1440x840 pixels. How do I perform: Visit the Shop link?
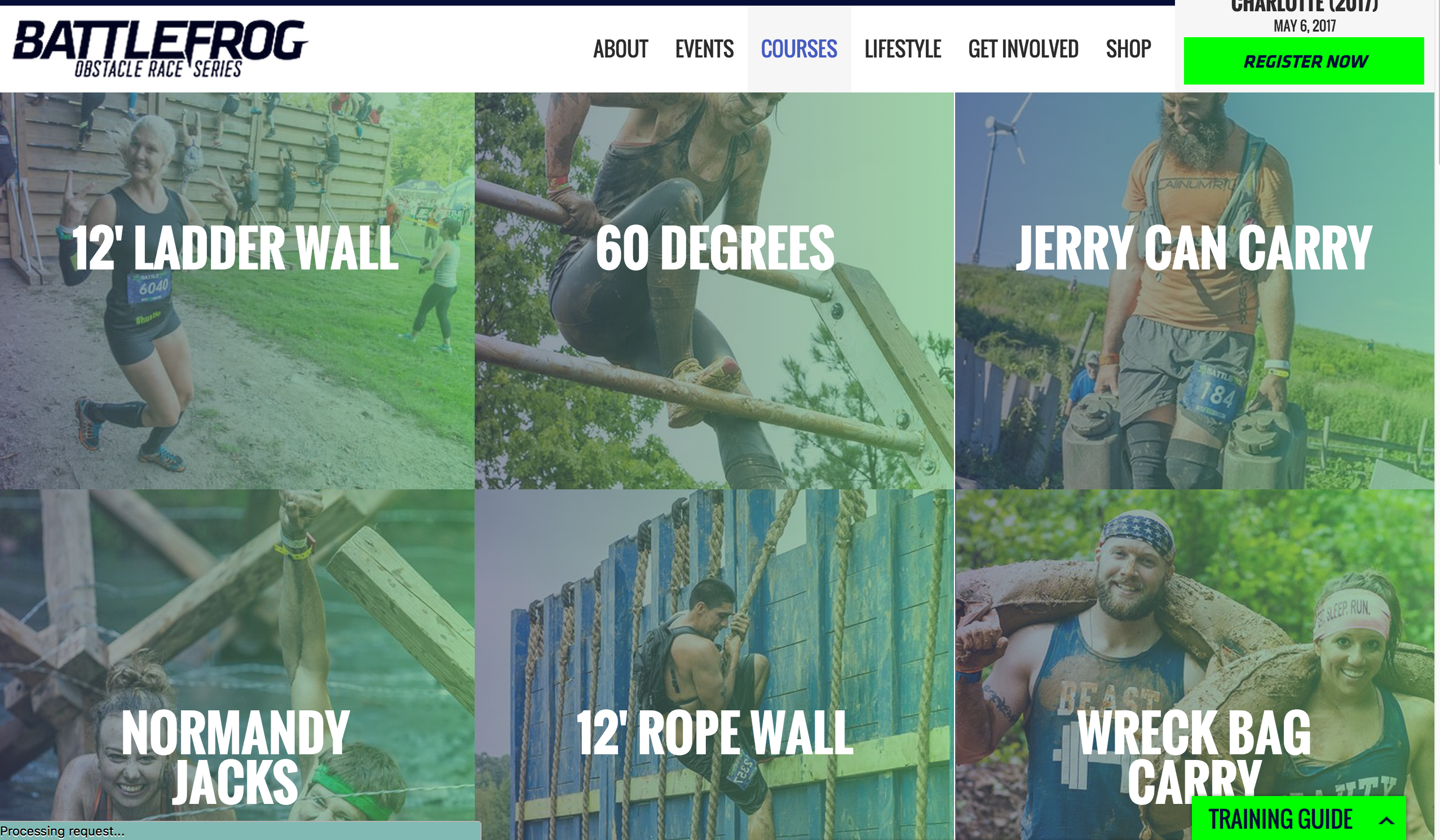pyautogui.click(x=1128, y=49)
